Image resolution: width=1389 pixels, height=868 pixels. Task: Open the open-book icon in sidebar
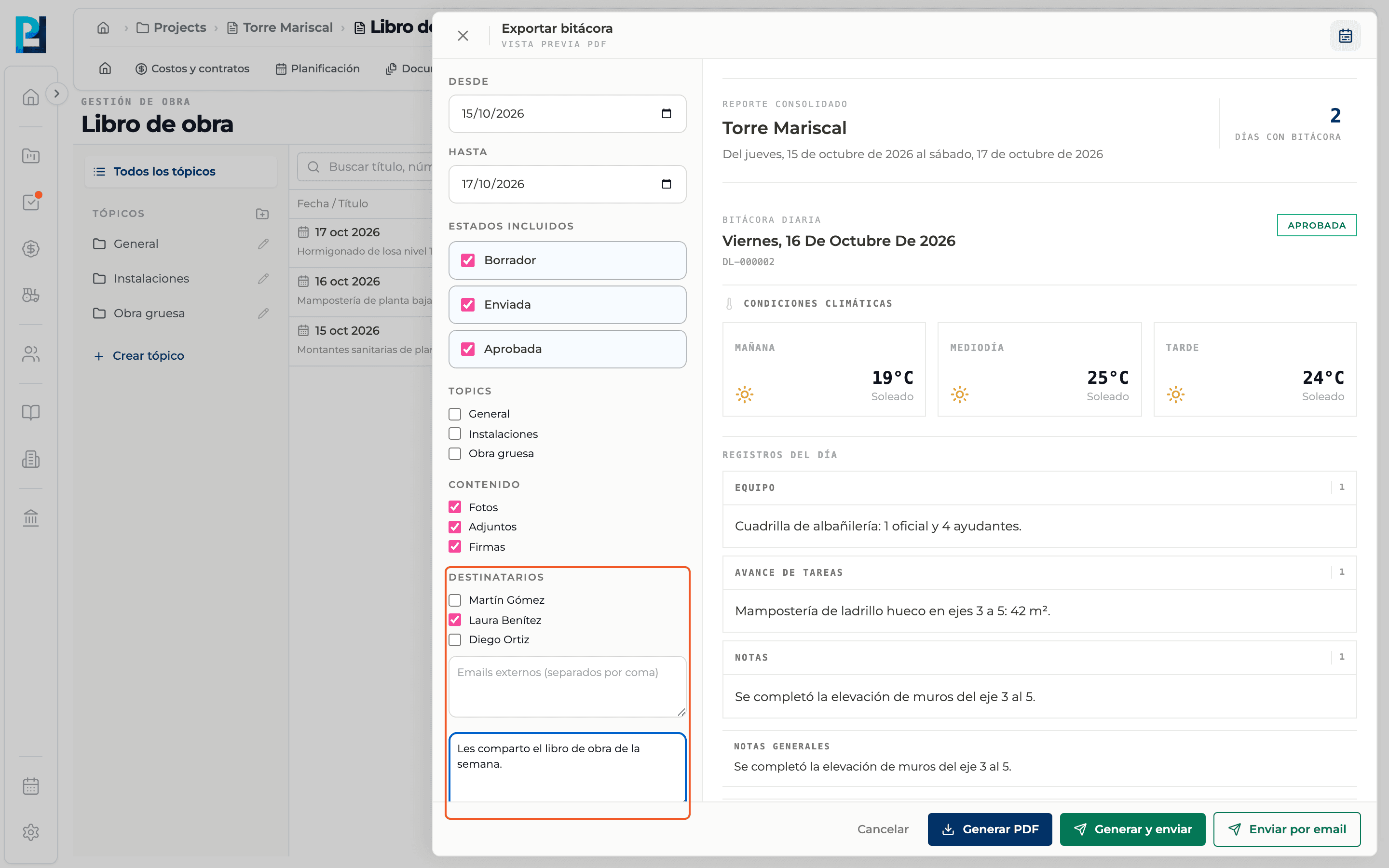pos(30,412)
